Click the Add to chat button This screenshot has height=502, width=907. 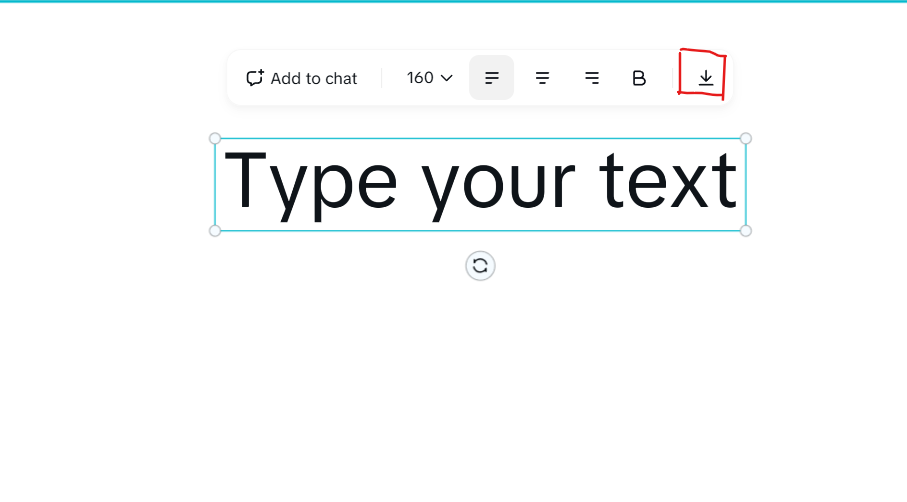(302, 78)
